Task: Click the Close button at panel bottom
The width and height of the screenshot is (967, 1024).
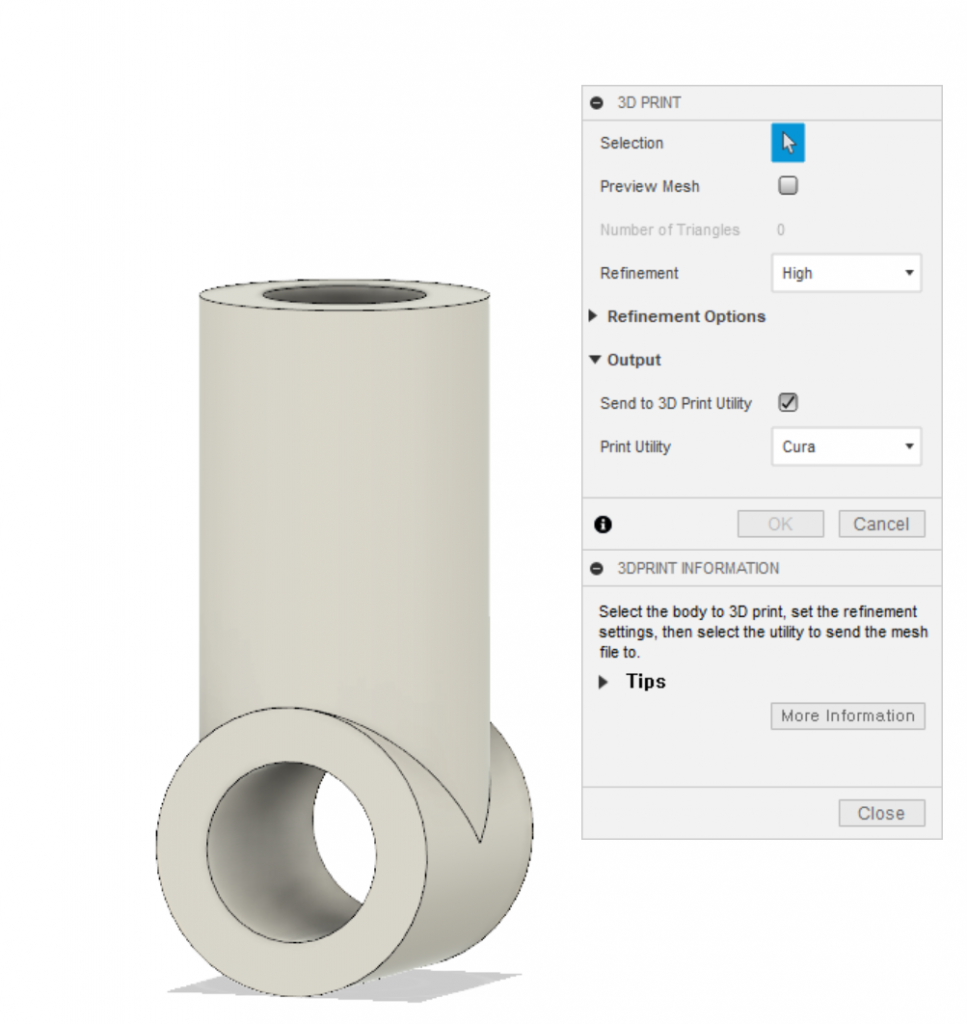Action: (x=881, y=813)
